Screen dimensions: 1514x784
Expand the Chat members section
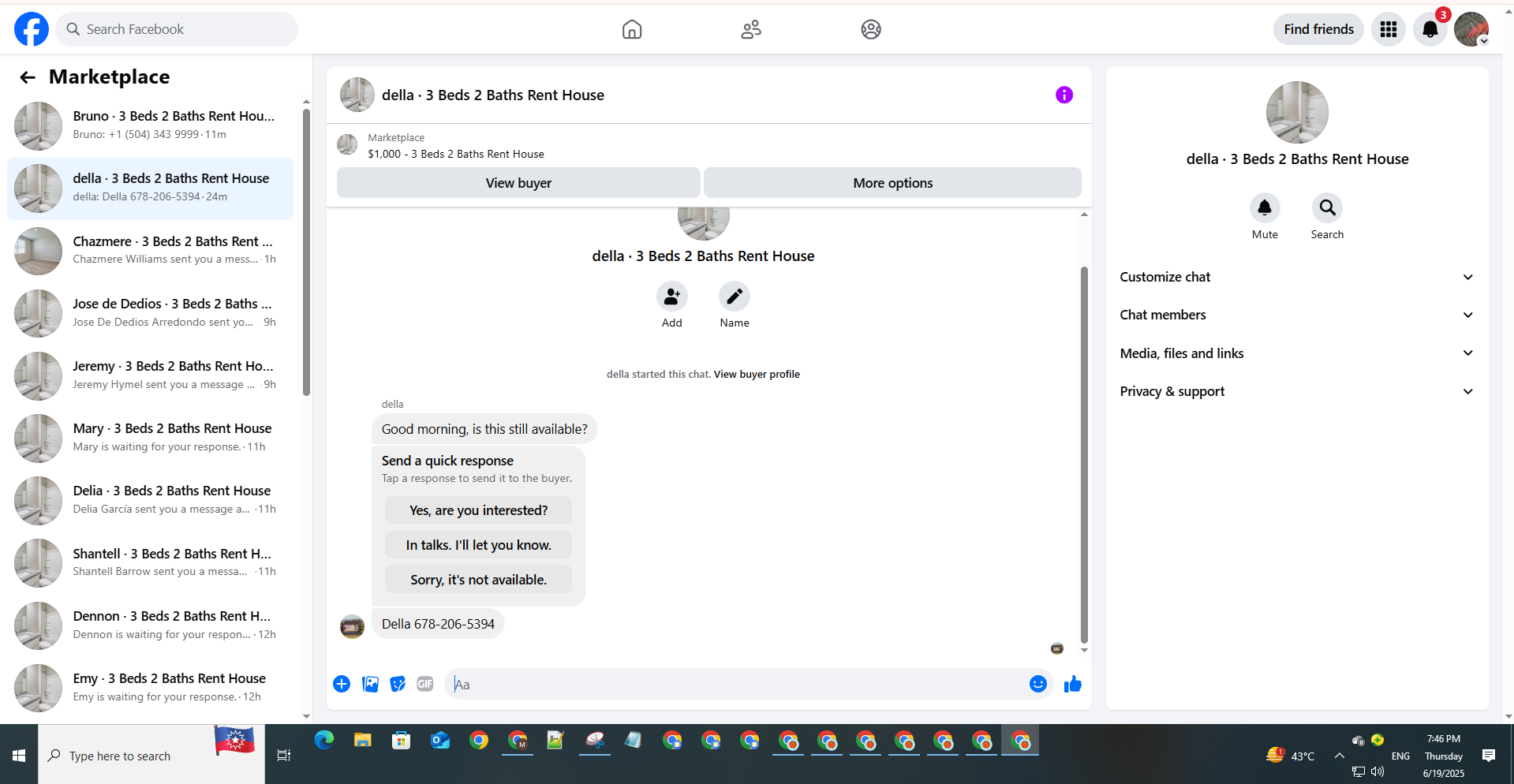tap(1297, 315)
